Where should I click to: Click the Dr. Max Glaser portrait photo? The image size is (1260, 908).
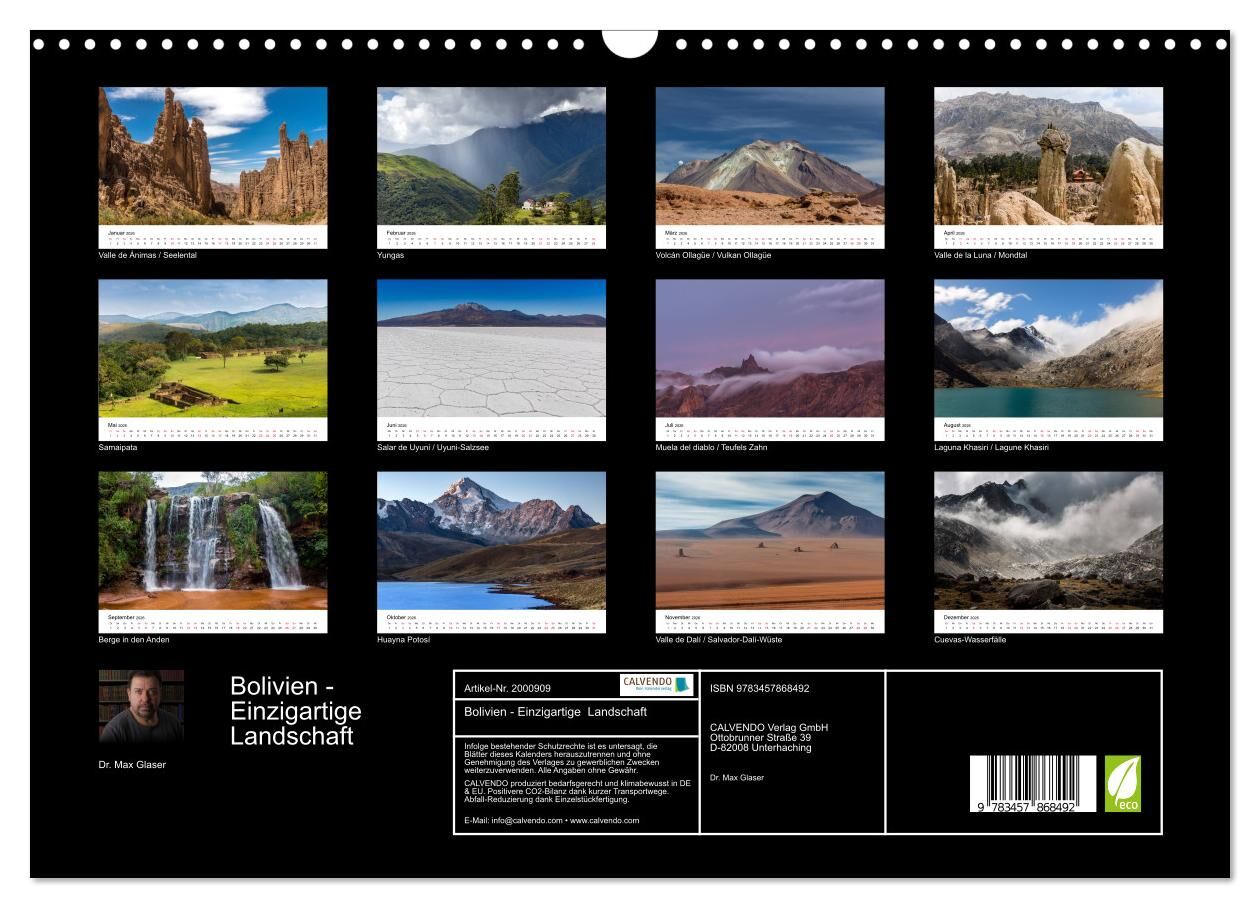click(x=141, y=706)
